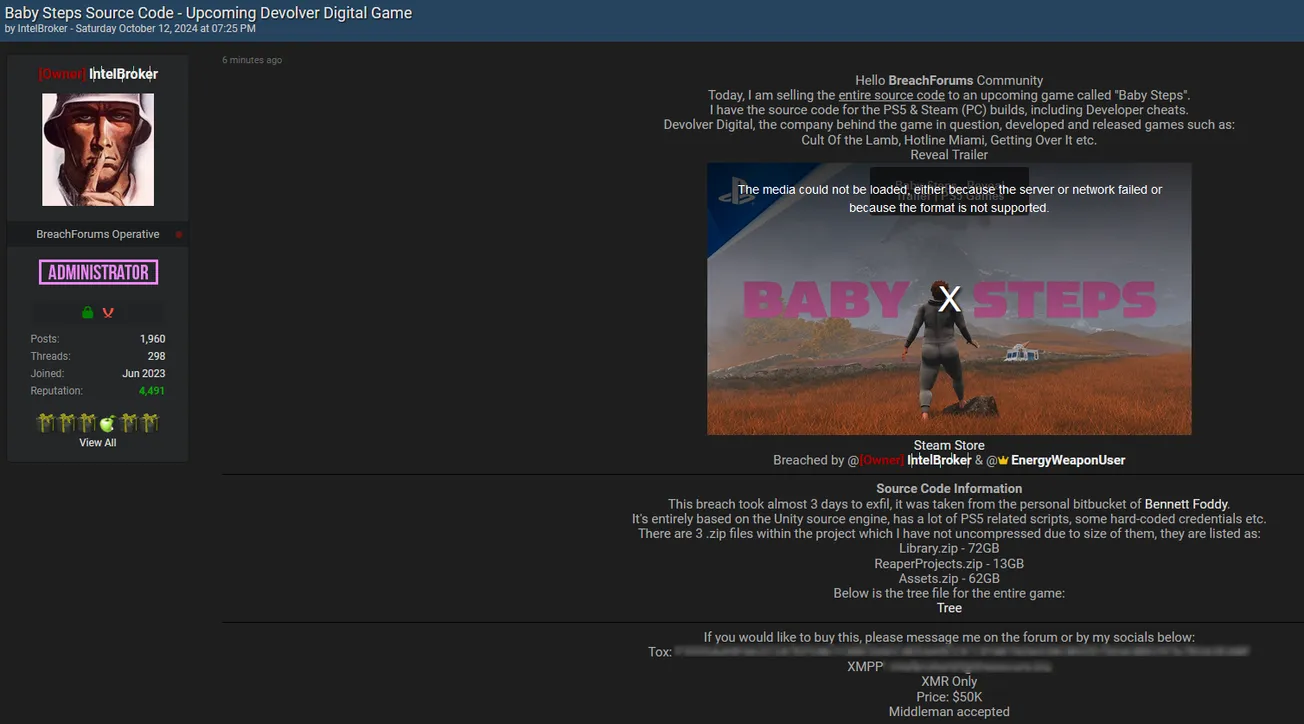Click the first gift award icon
Viewport: 1304px width, 724px height.
click(x=45, y=423)
